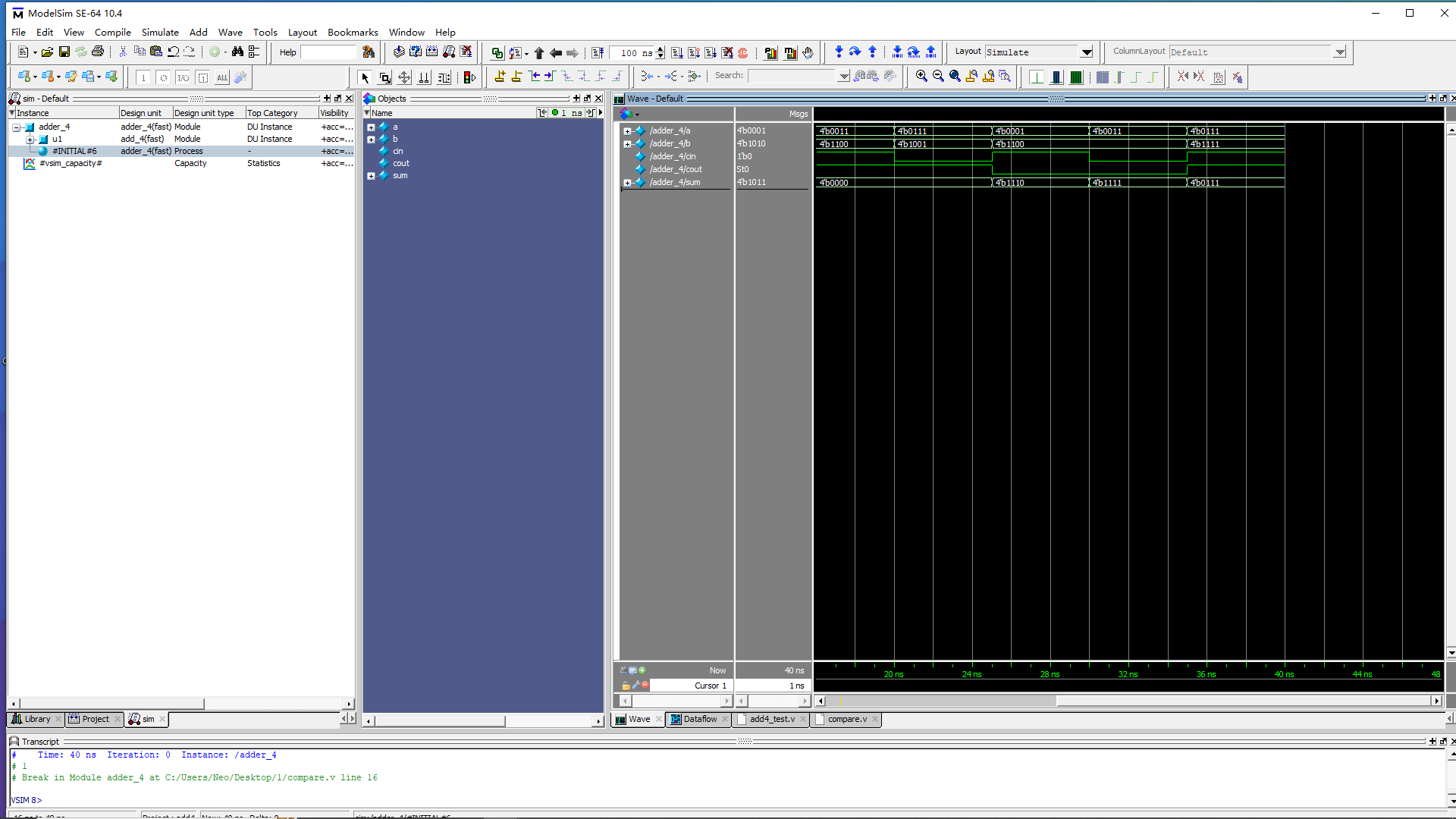Click the Delete Cursor icon in wave toolbar
The image size is (1456, 819).
click(x=516, y=77)
